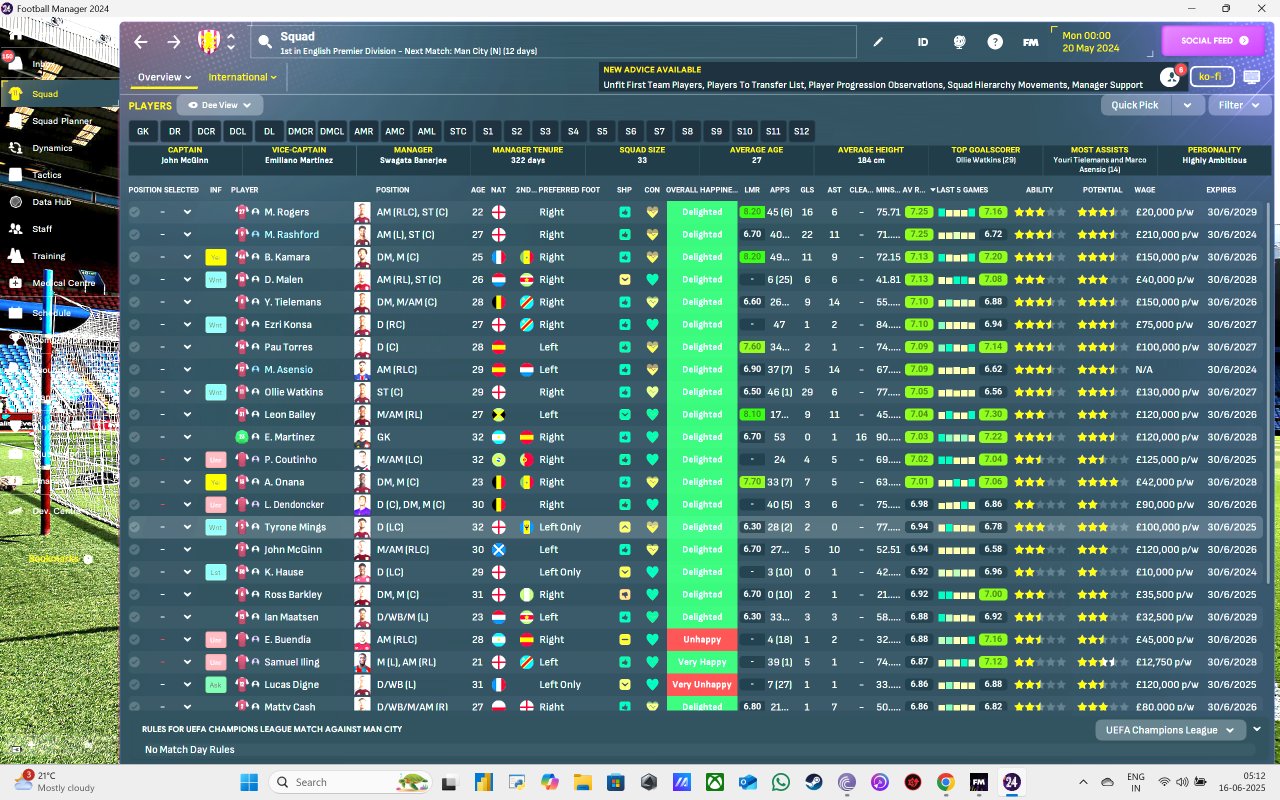Click the Windows Start button

[249, 782]
